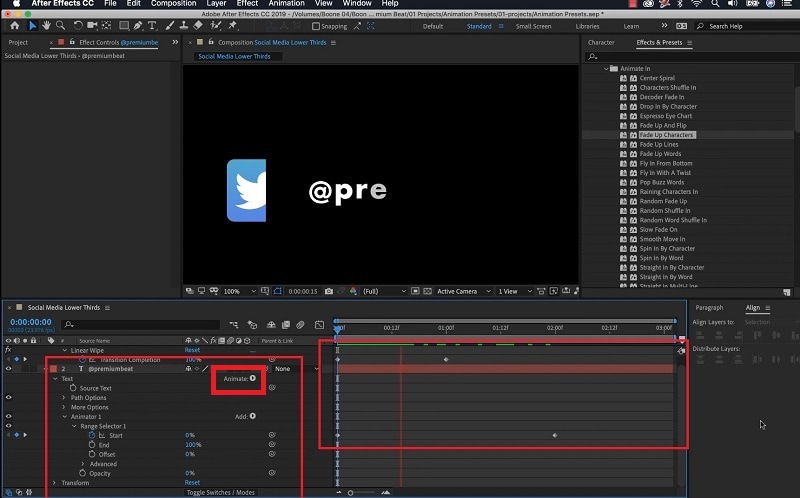Image resolution: width=800 pixels, height=498 pixels.
Task: Click the Animate arrow button
Action: (253, 378)
